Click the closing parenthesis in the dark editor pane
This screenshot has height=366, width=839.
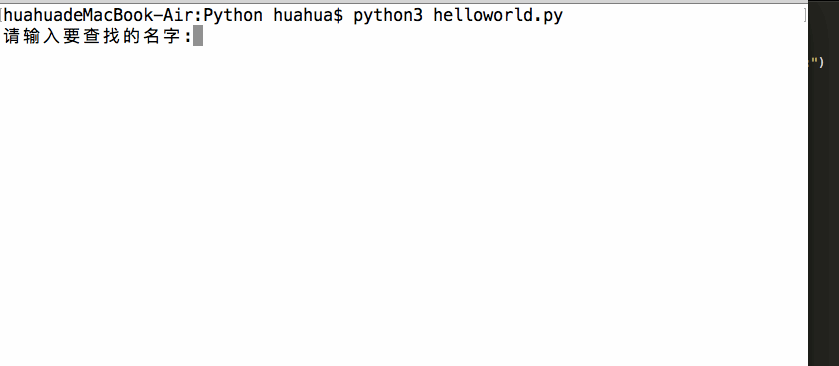(821, 63)
